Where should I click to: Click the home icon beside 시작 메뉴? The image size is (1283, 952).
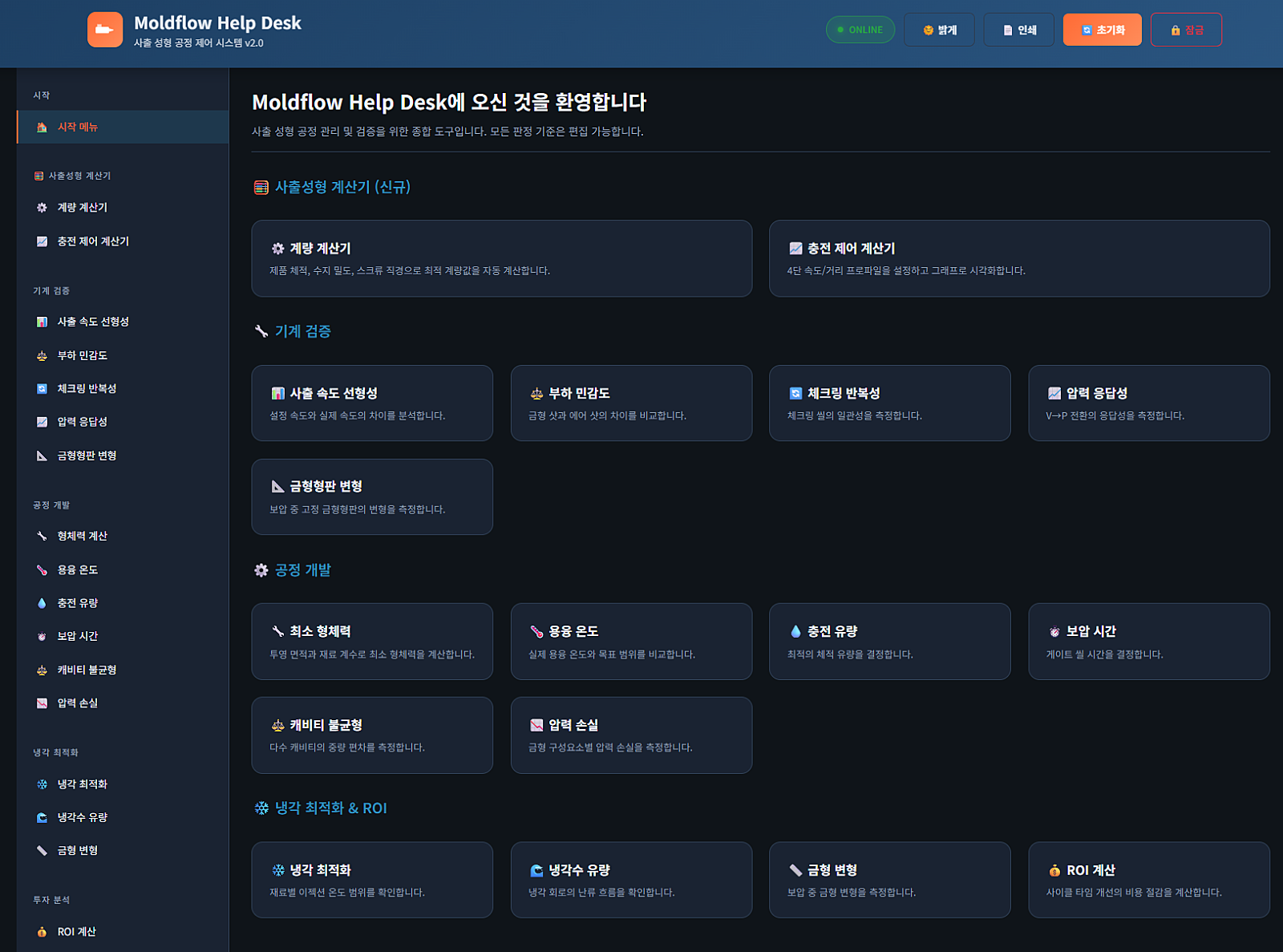click(x=42, y=127)
